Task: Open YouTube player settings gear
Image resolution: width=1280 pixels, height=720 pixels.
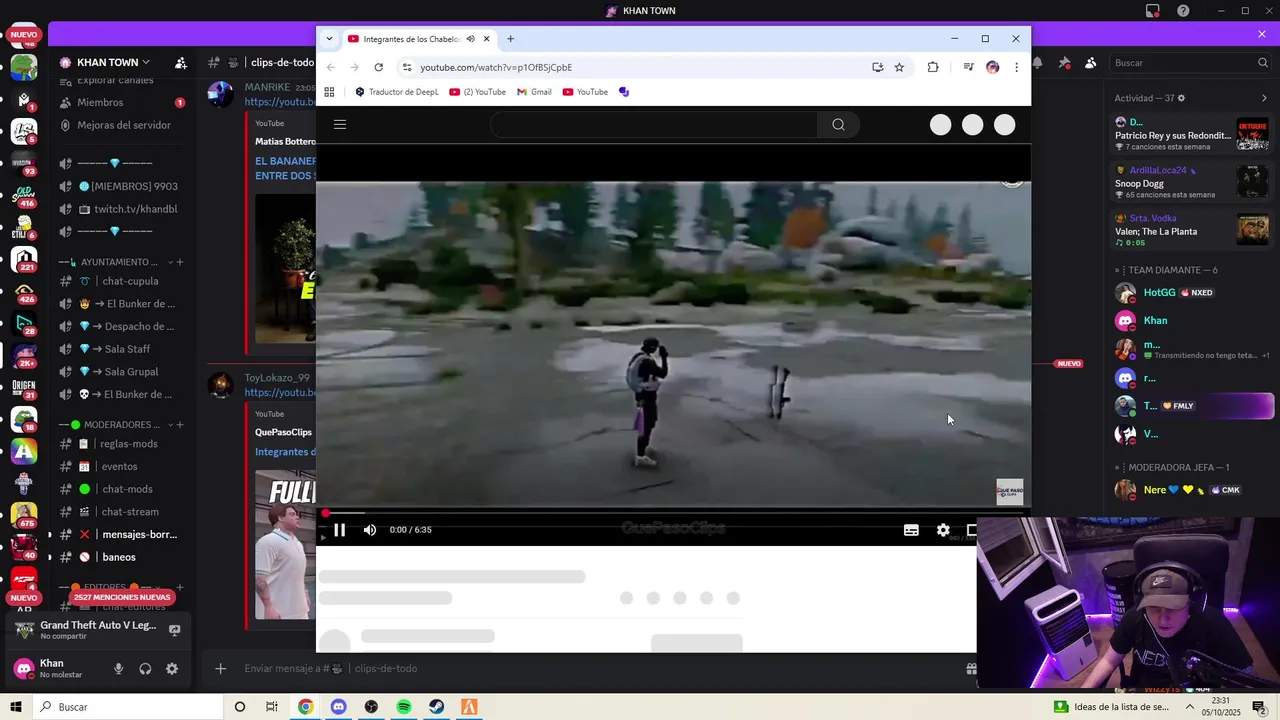Action: tap(943, 530)
